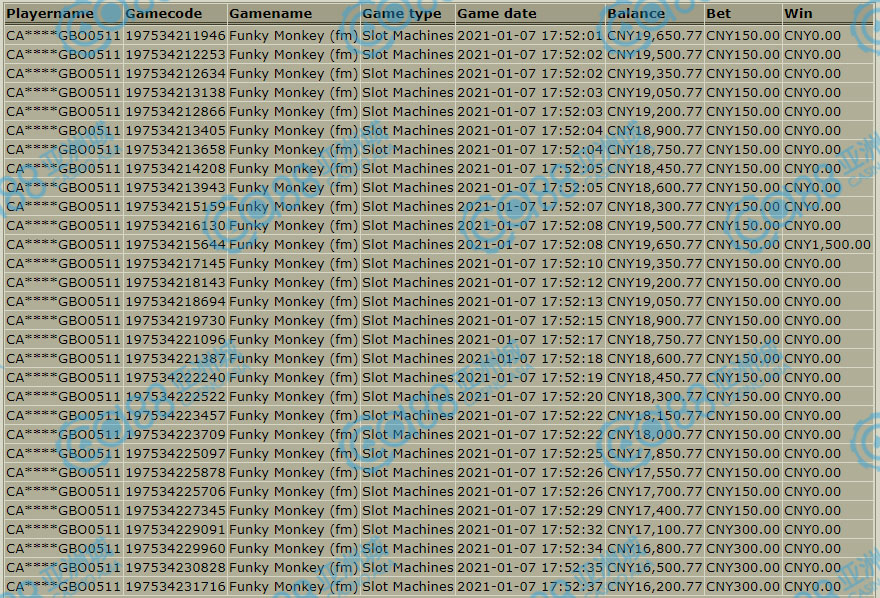Select gamecode 197534218143
Screen dimensions: 880x598
175,283
